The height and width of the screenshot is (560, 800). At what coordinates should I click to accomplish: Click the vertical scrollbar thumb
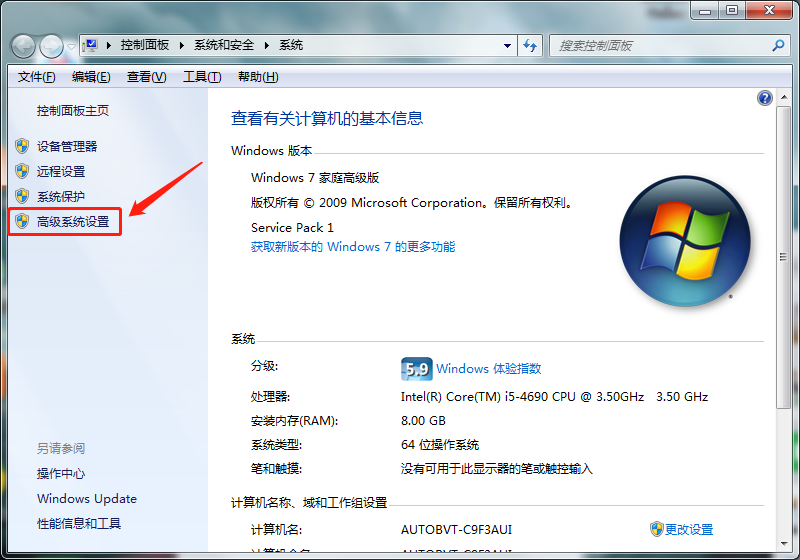coord(784,257)
